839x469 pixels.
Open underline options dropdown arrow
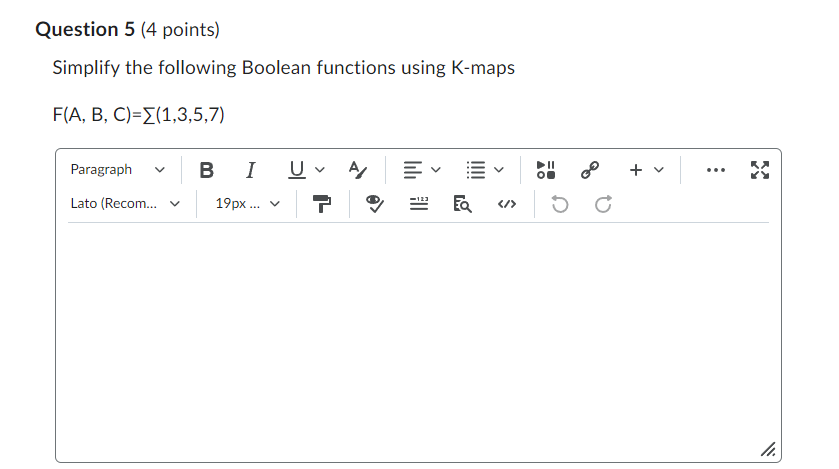pyautogui.click(x=320, y=170)
